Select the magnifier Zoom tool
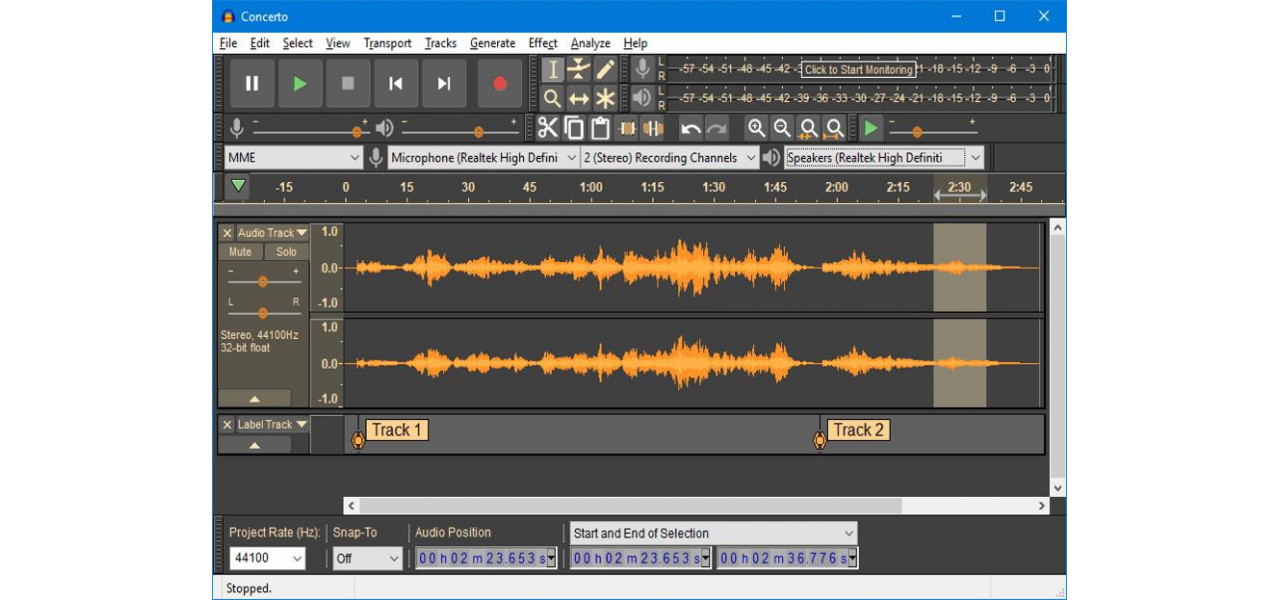1280x600 pixels. 552,98
